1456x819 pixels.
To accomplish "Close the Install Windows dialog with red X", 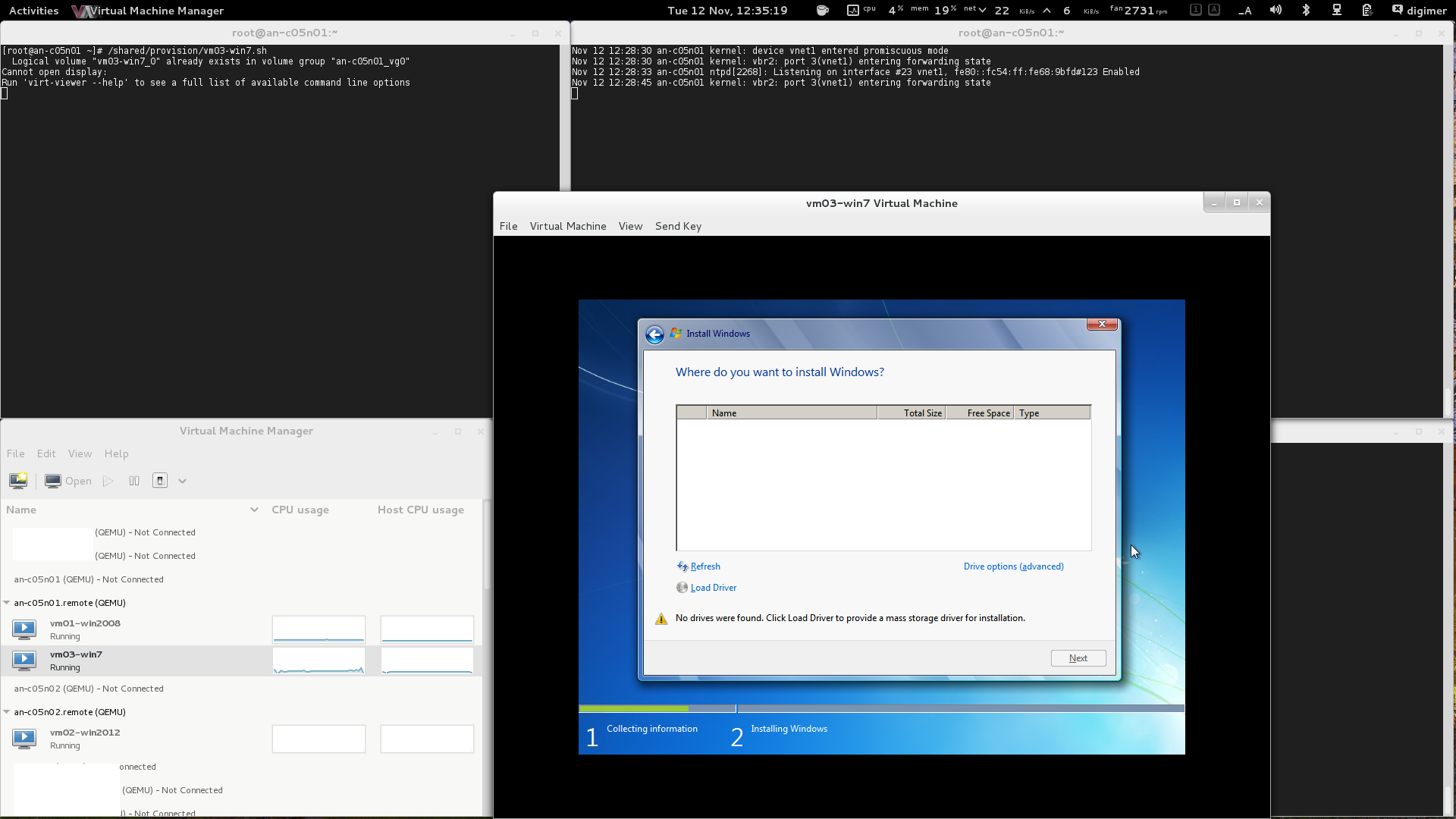I will (1102, 324).
